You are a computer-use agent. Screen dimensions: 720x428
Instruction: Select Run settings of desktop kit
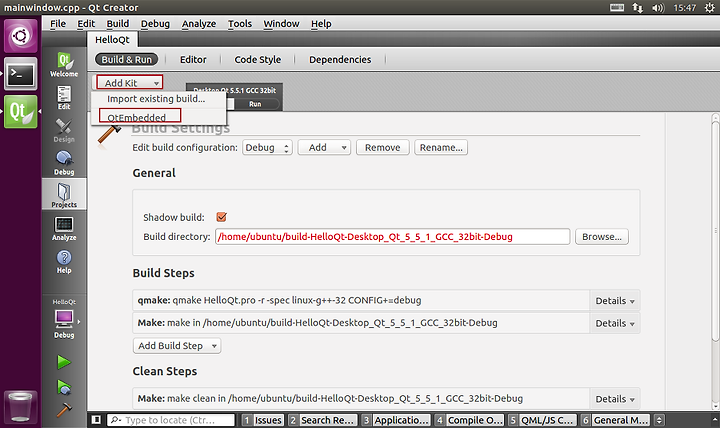tap(255, 104)
